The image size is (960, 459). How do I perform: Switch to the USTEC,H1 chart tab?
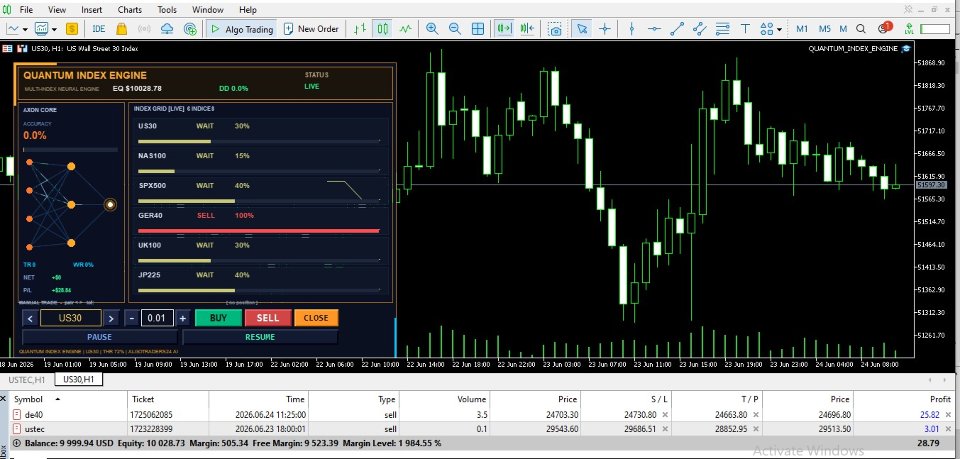(27, 379)
